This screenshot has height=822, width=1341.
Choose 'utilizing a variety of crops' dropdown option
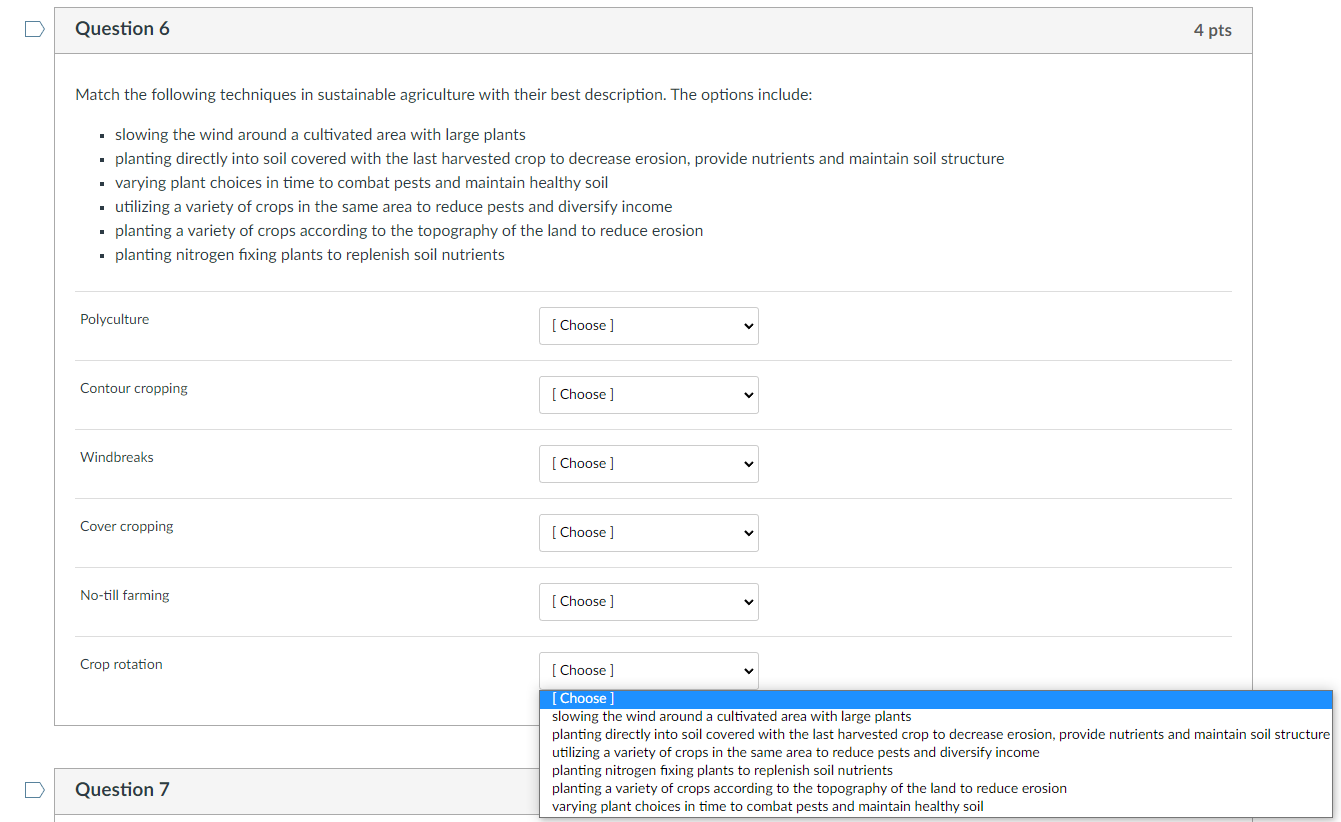point(936,753)
